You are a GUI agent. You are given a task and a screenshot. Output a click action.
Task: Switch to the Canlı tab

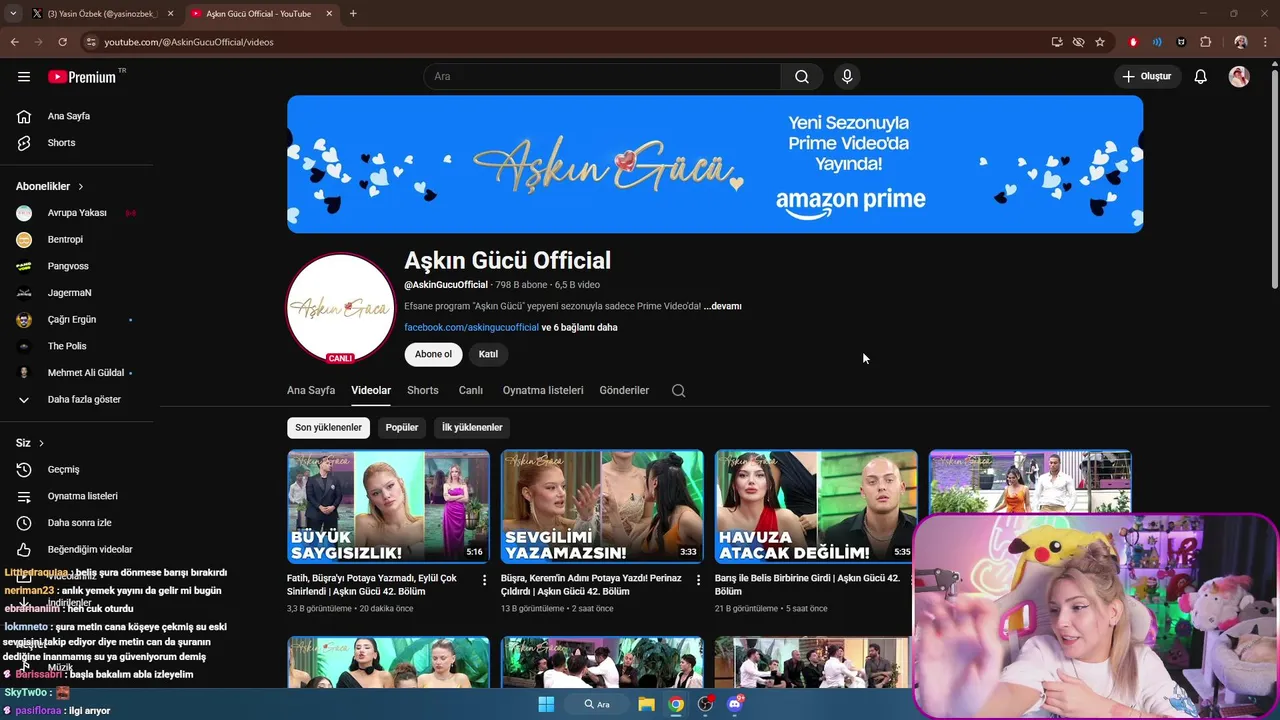471,390
